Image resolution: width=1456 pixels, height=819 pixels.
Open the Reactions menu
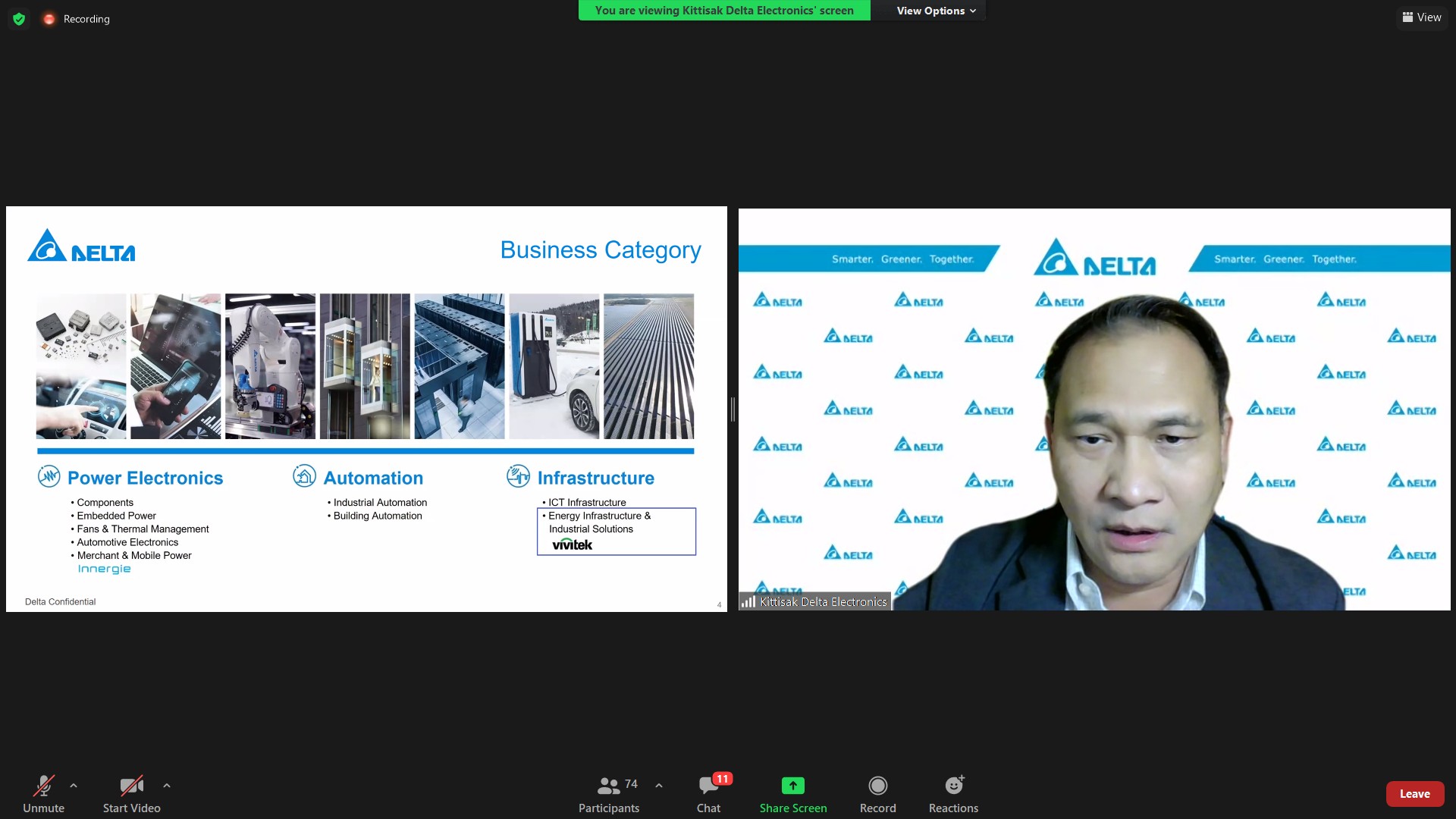click(x=953, y=793)
